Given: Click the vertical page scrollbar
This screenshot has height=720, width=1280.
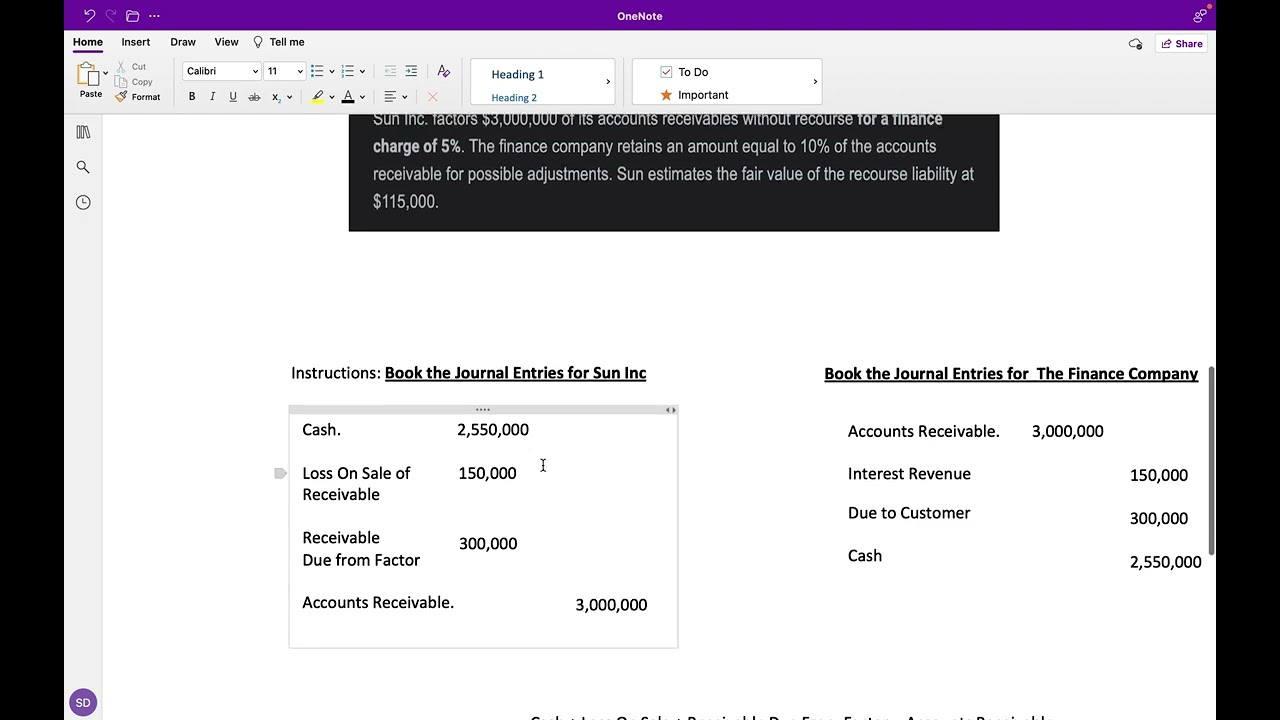Looking at the screenshot, I should (x=1212, y=460).
